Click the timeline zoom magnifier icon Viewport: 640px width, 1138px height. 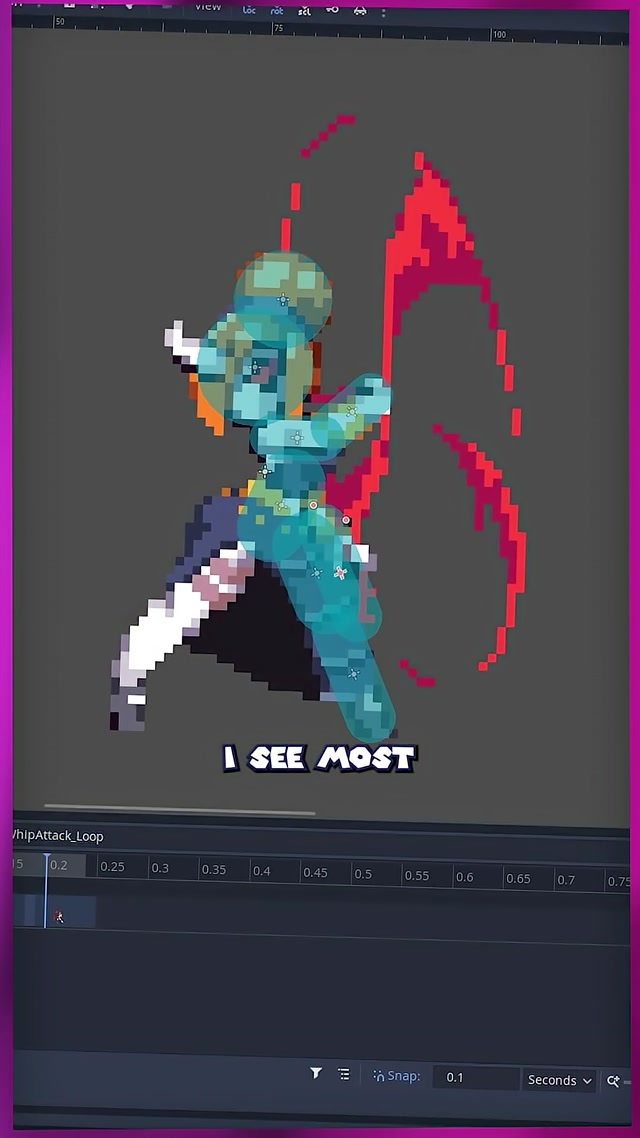[x=613, y=1081]
